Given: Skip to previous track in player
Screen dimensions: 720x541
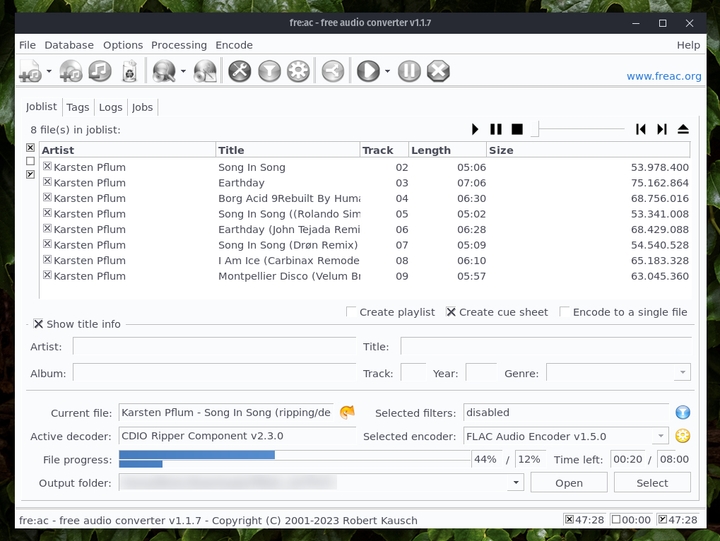Looking at the screenshot, I should point(641,130).
